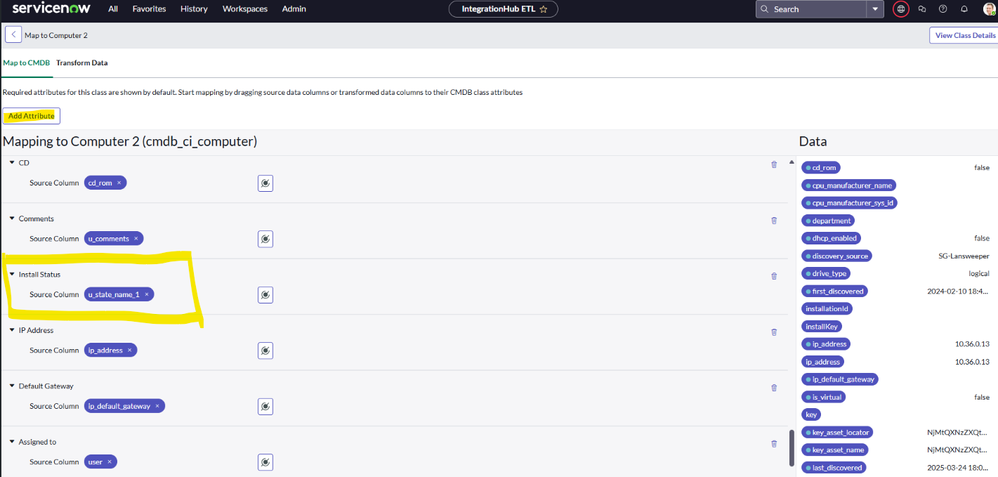
Task: Click the globe scope picker icon
Action: (901, 9)
